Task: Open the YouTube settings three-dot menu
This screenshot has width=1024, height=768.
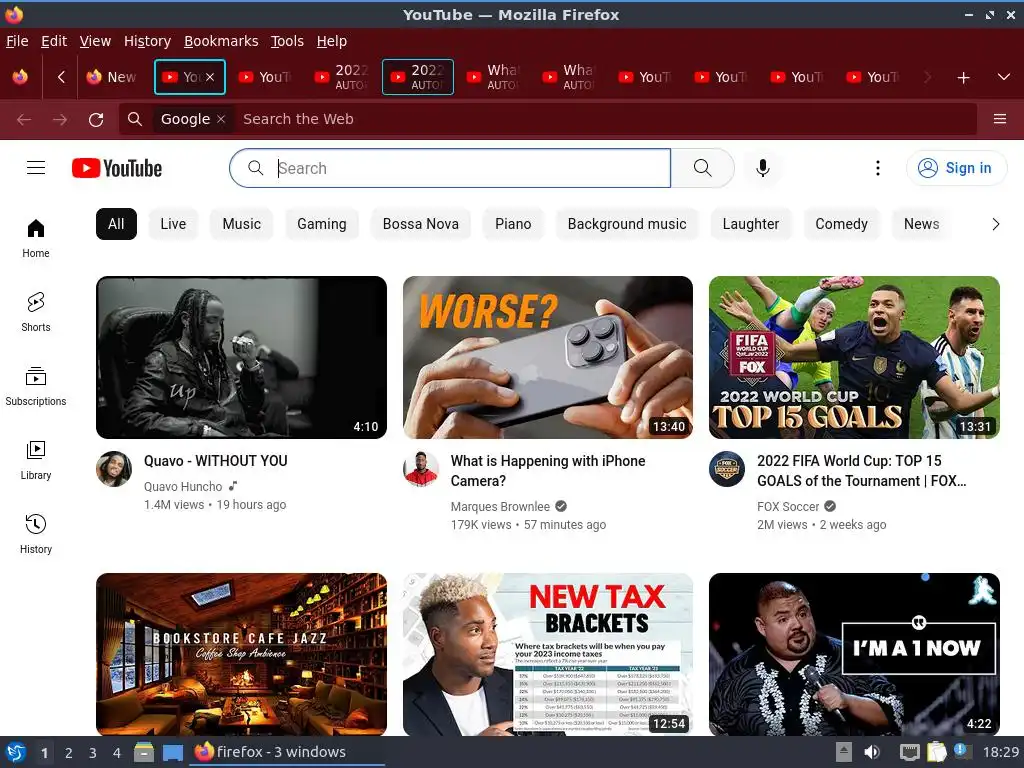Action: (x=878, y=168)
